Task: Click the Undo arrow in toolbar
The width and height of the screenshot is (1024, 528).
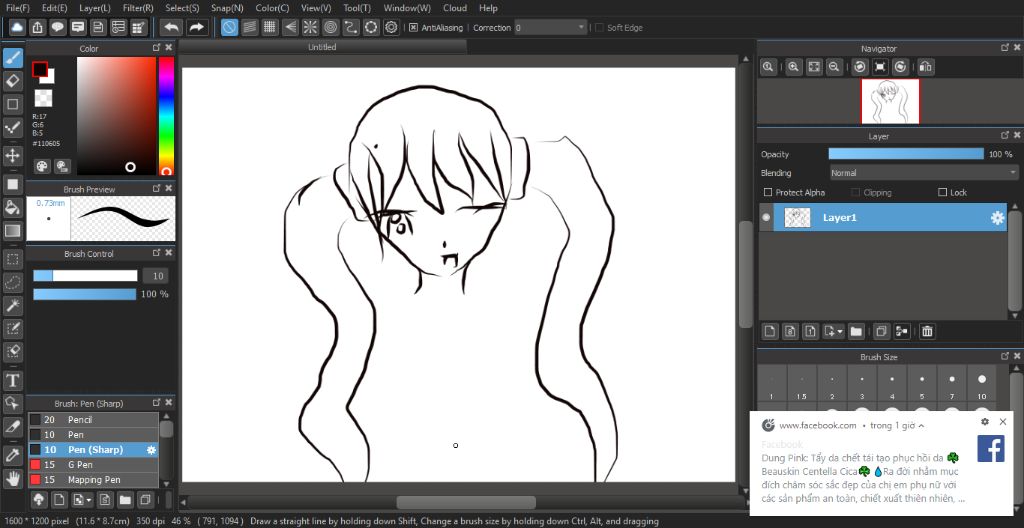Action: (x=172, y=27)
